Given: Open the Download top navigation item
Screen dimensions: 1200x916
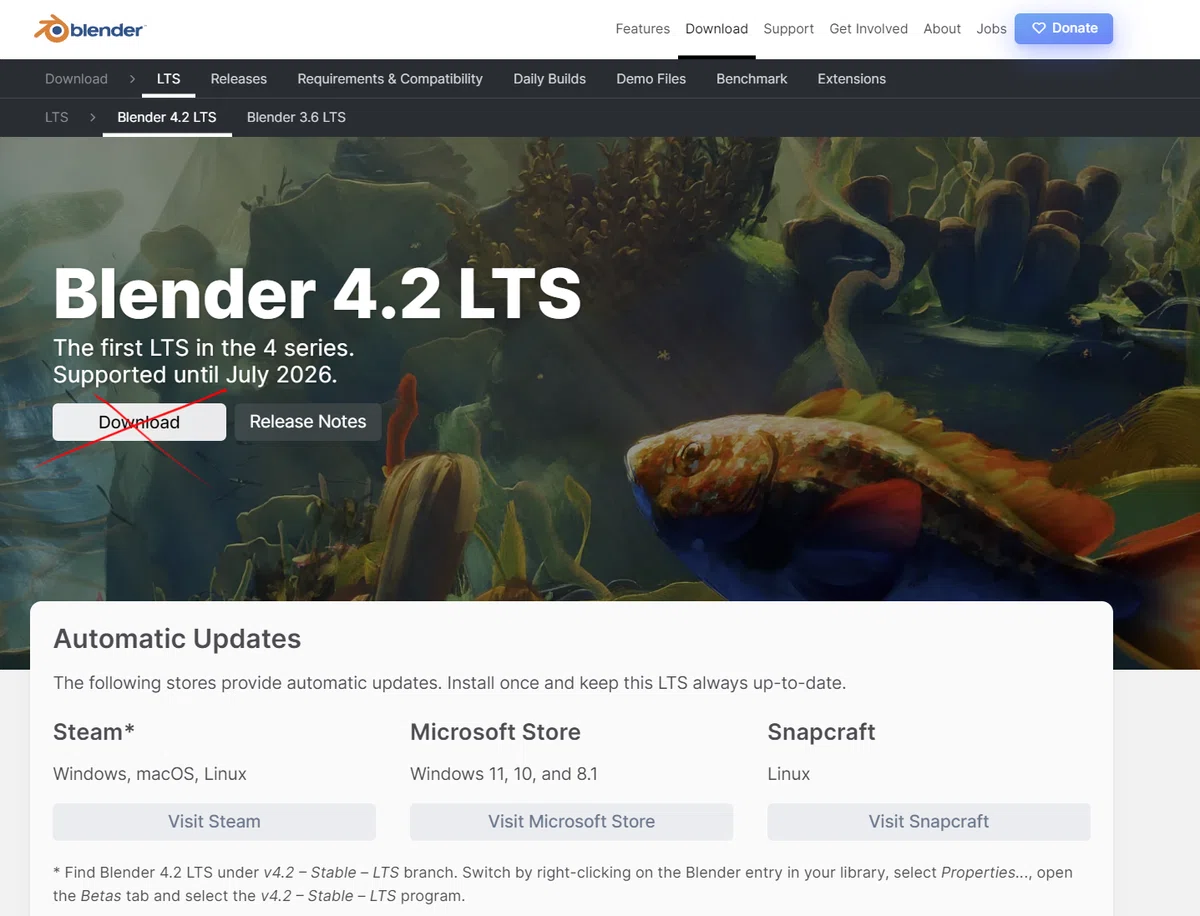Looking at the screenshot, I should [x=716, y=29].
